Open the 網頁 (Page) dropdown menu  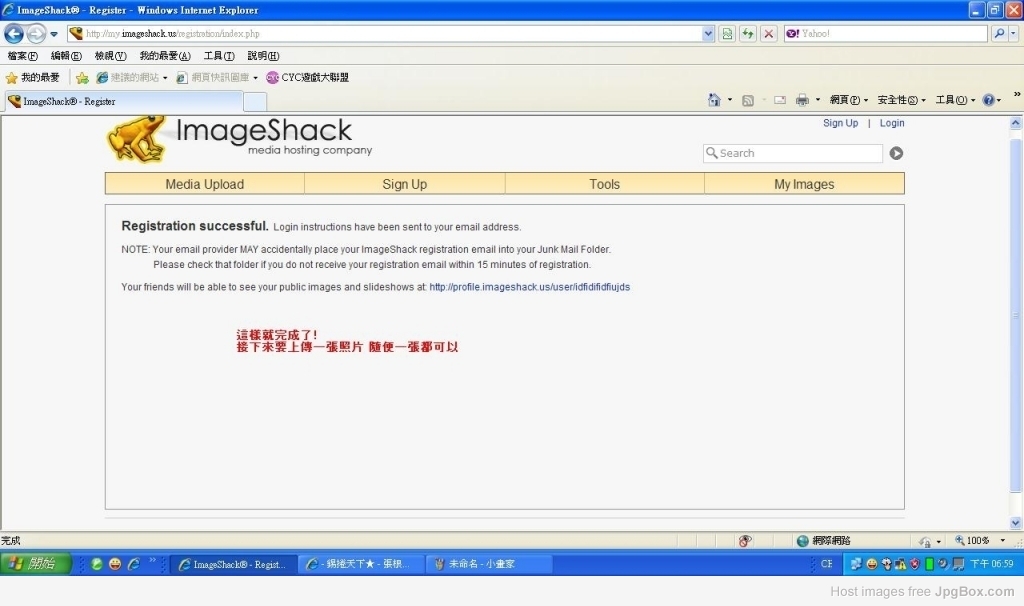(848, 100)
